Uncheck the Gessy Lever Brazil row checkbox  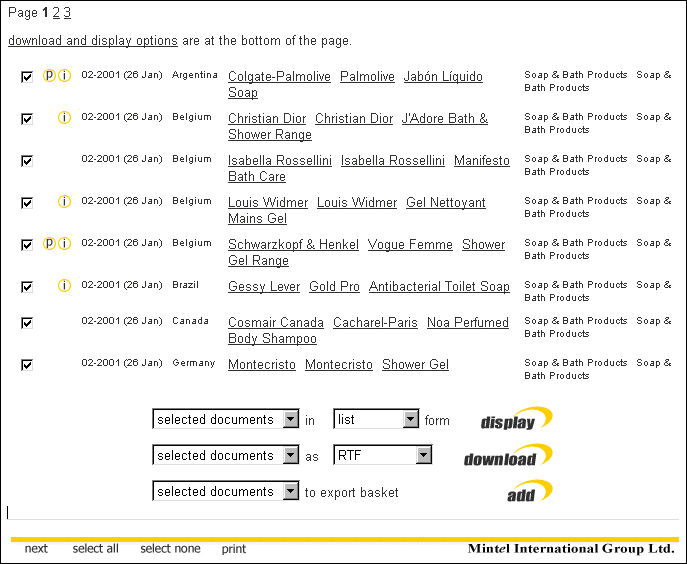pyautogui.click(x=27, y=287)
